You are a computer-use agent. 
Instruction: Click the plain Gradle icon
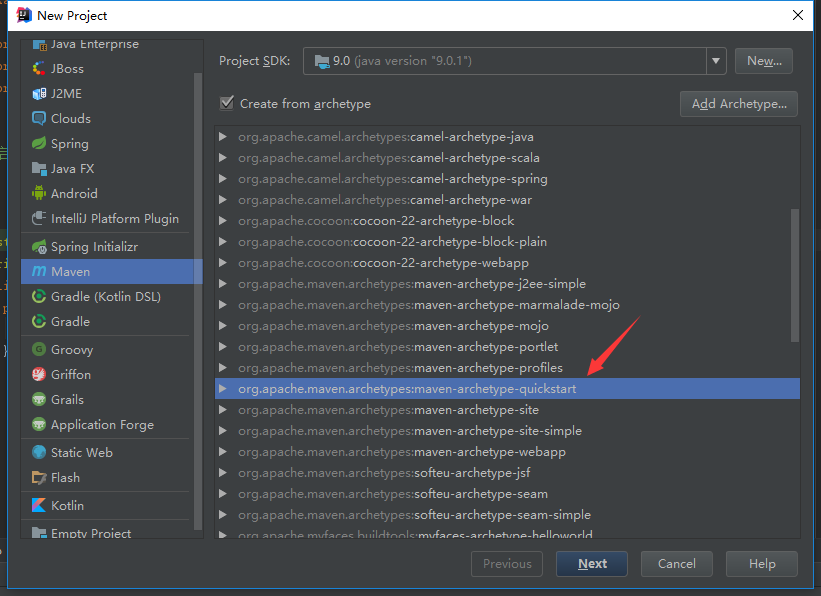[x=39, y=322]
